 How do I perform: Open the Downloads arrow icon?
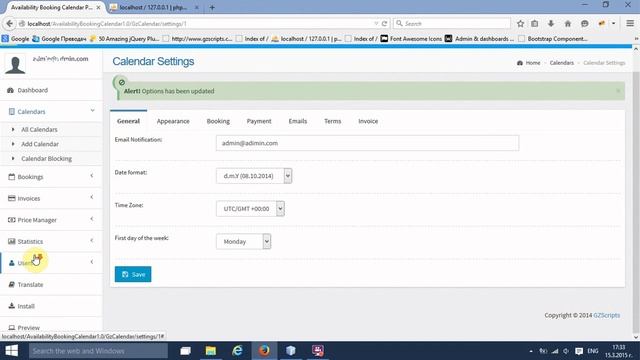click(551, 24)
